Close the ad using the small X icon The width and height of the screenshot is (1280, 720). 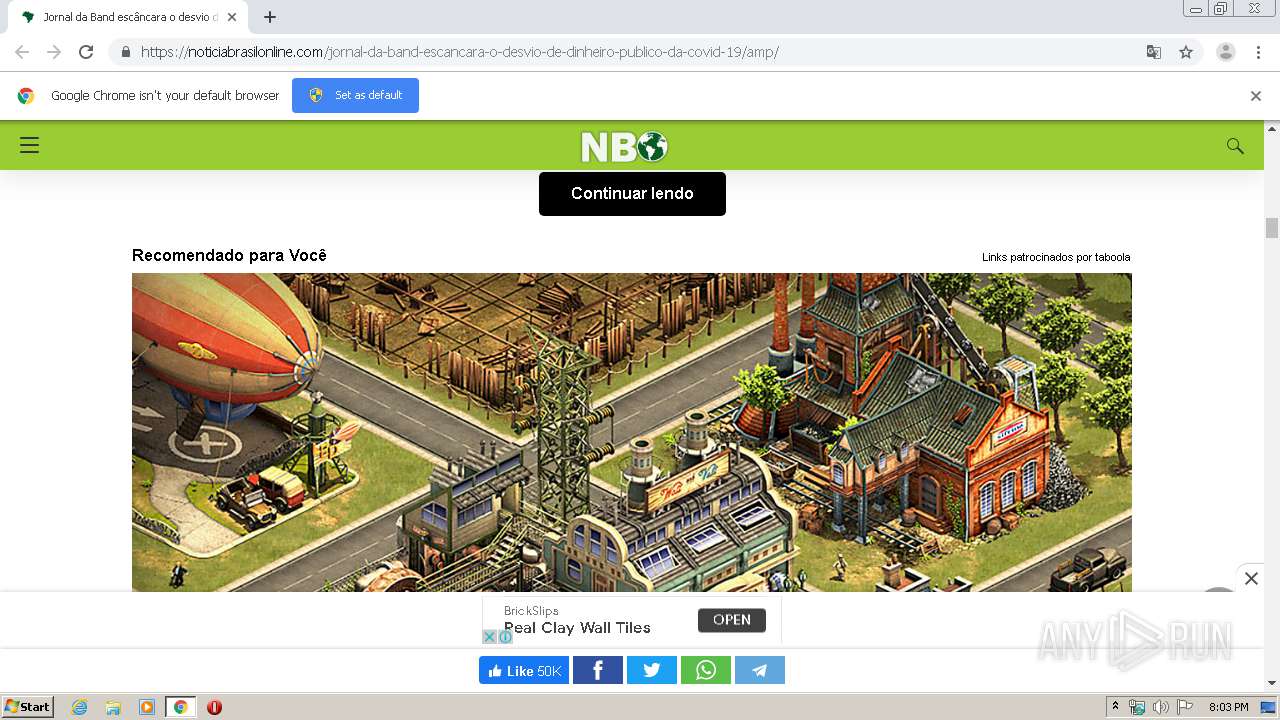click(489, 637)
